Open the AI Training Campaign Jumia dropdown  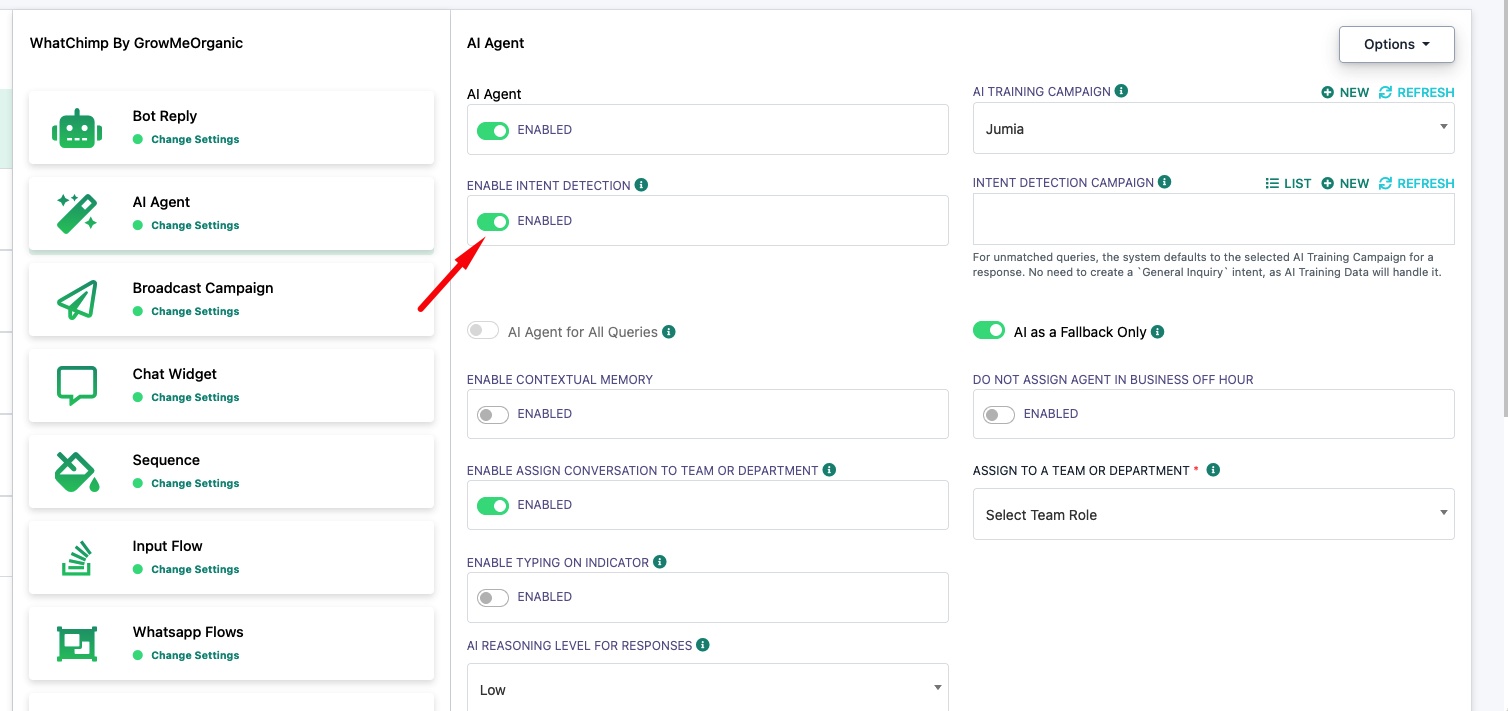click(1213, 129)
